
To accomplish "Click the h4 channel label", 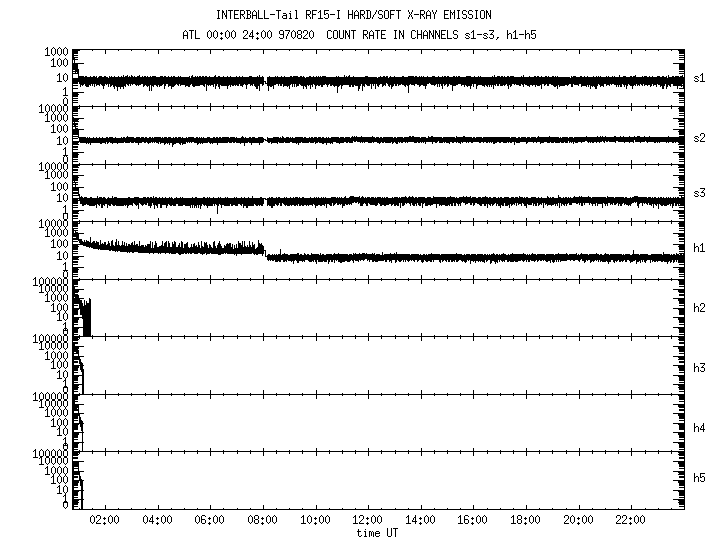I will click(699, 428).
